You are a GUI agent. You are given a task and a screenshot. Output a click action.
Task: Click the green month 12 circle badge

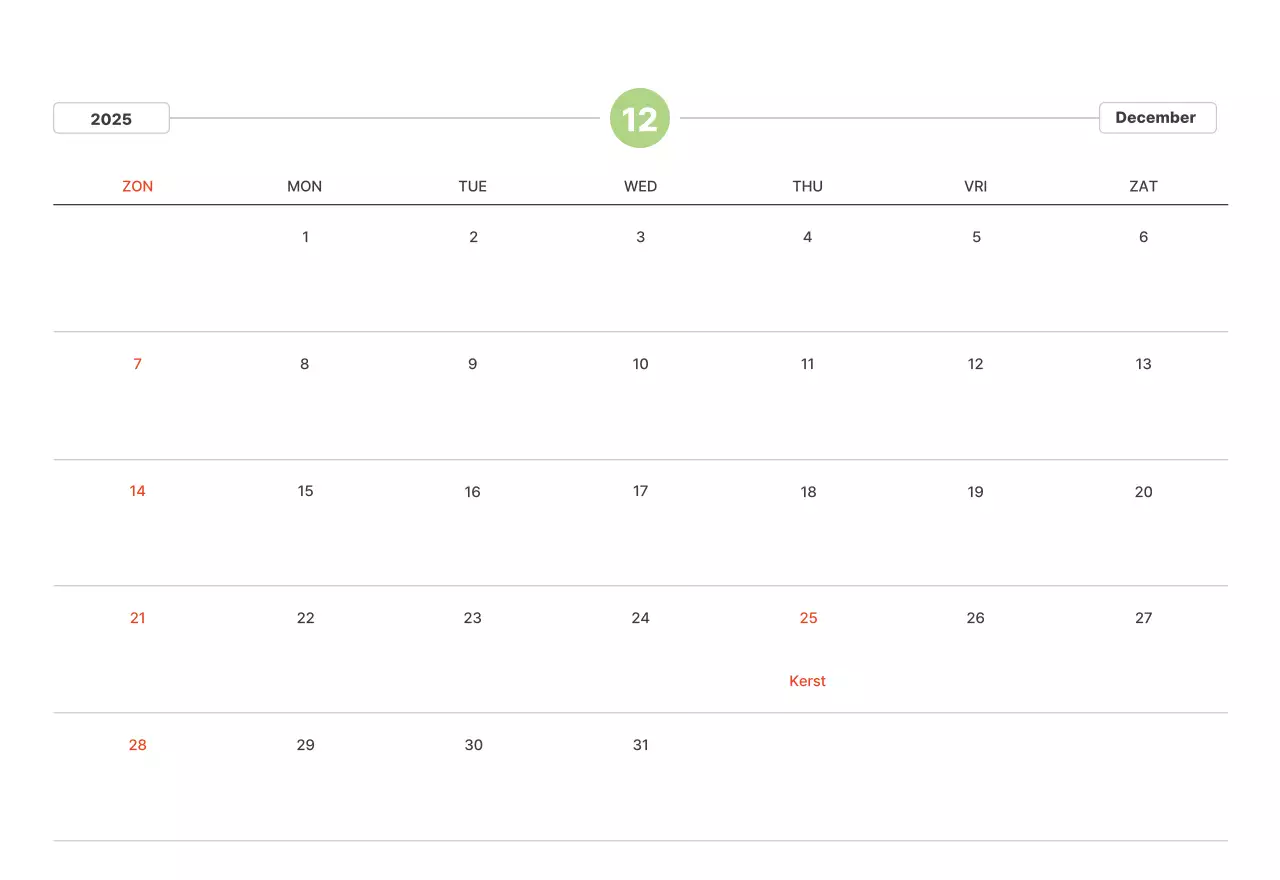click(x=640, y=119)
